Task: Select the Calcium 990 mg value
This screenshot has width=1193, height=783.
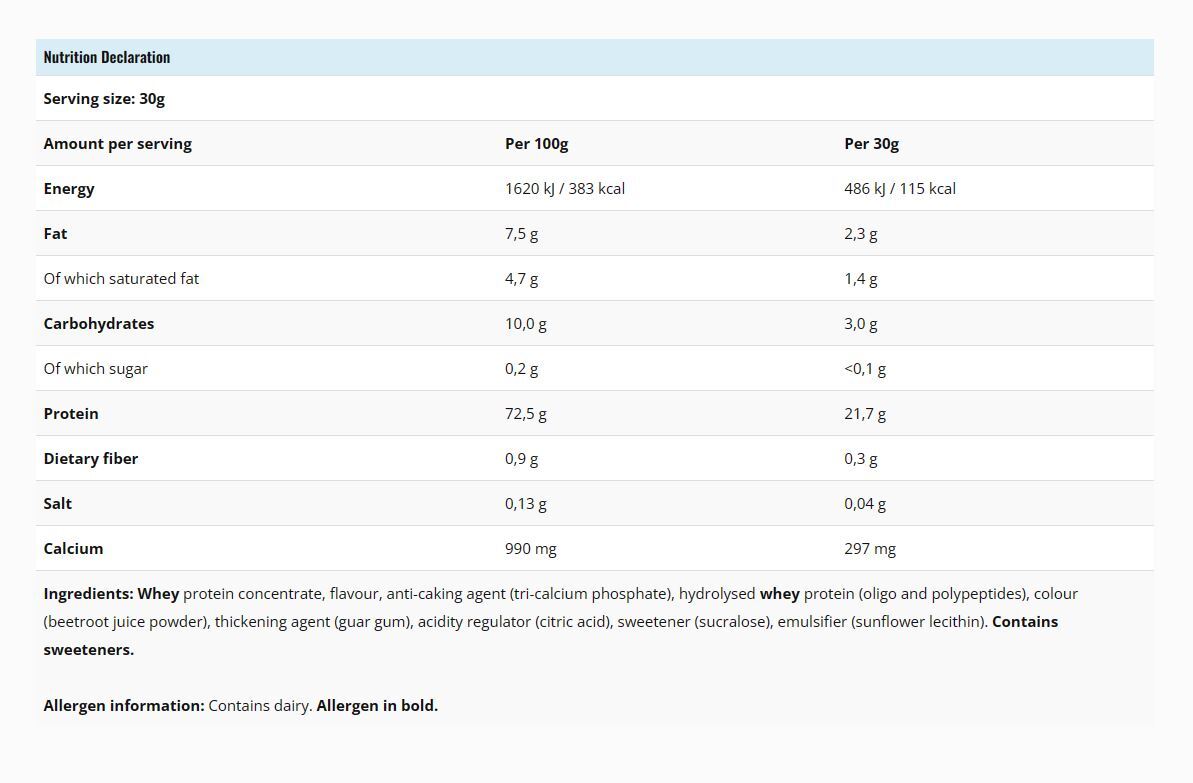Action: (x=530, y=549)
